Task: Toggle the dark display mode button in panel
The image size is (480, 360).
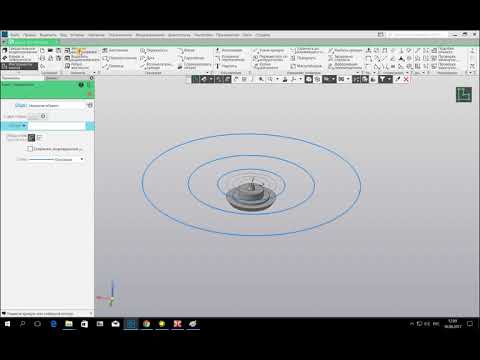Action: [31, 137]
